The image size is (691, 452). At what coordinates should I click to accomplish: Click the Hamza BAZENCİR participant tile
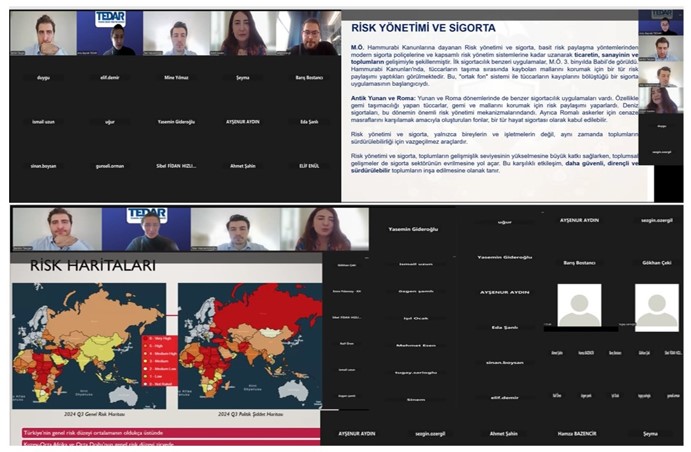coord(576,434)
